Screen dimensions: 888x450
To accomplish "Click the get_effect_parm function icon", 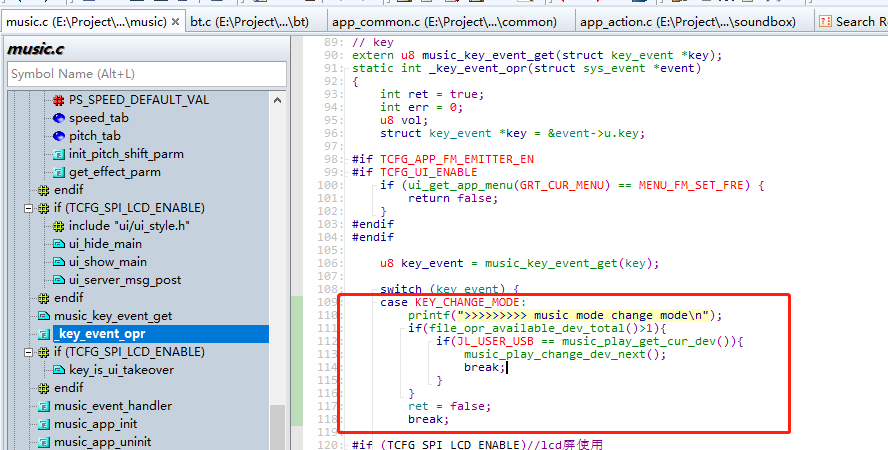I will coord(58,173).
